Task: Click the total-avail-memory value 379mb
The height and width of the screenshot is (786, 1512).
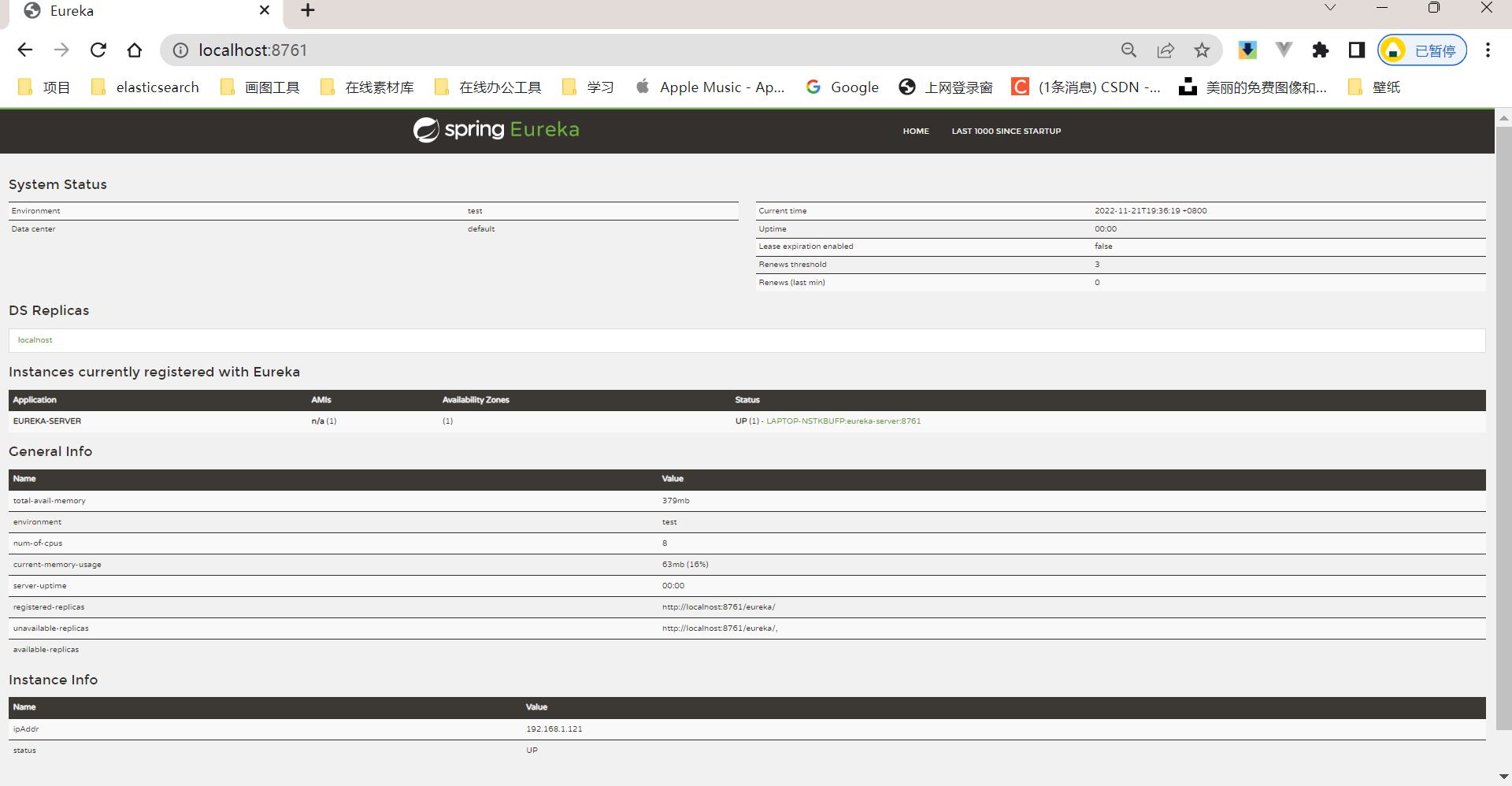Action: pyautogui.click(x=676, y=501)
